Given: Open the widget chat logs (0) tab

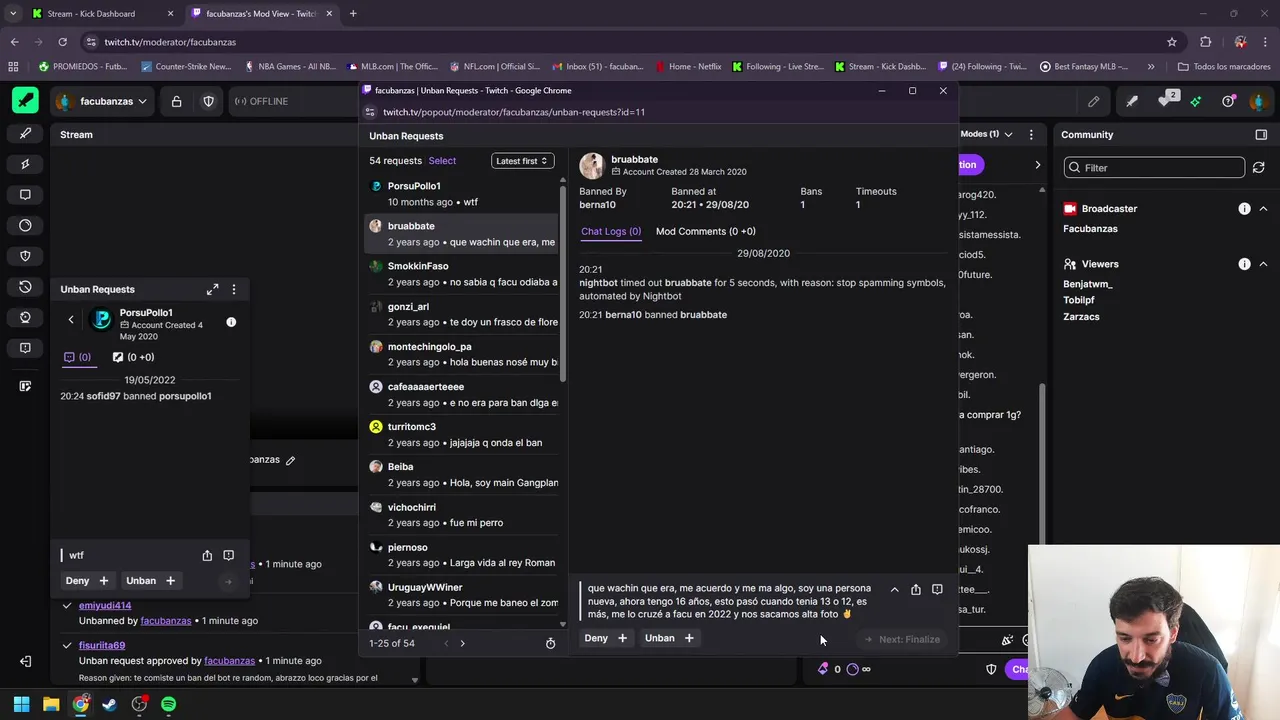Looking at the screenshot, I should coord(77,357).
